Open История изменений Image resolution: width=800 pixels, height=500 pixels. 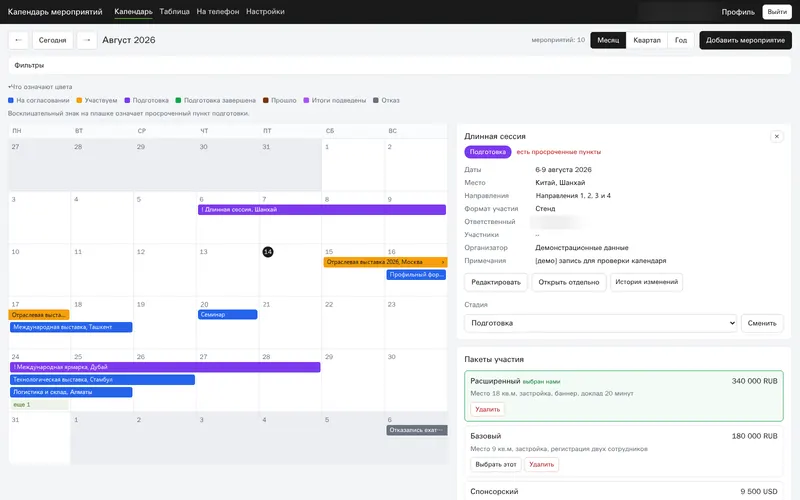646,282
